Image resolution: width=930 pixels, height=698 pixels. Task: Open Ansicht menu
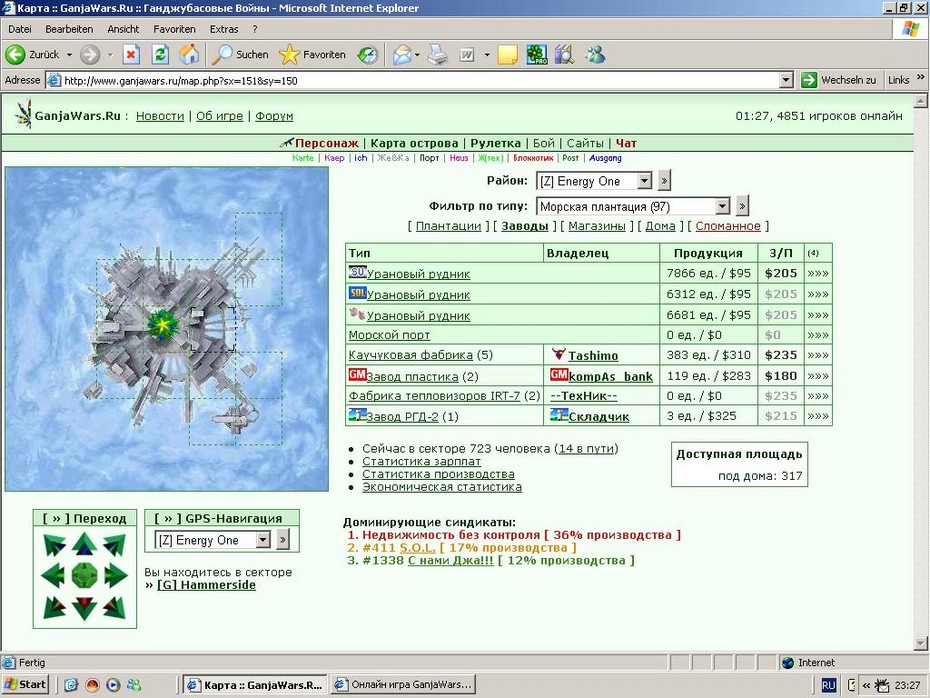(123, 29)
